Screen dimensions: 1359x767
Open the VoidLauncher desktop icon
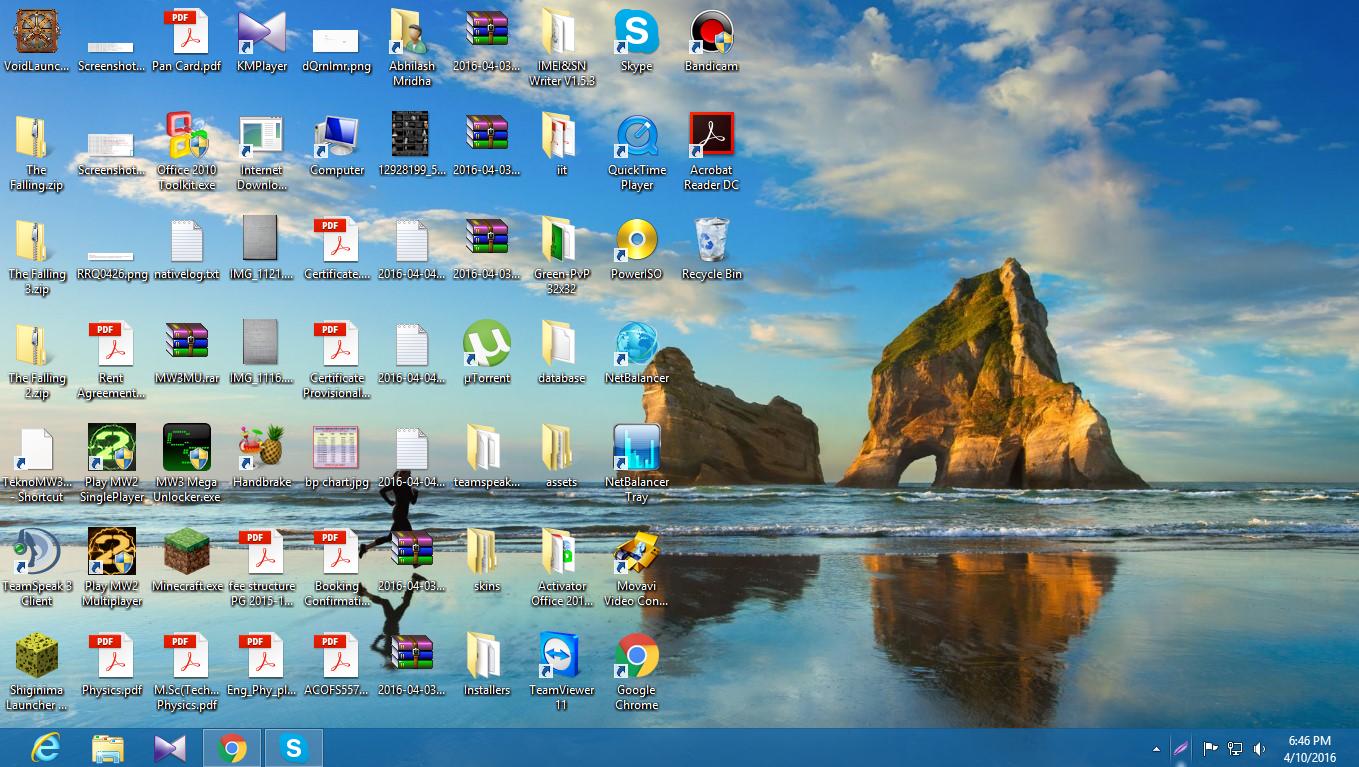pos(37,41)
